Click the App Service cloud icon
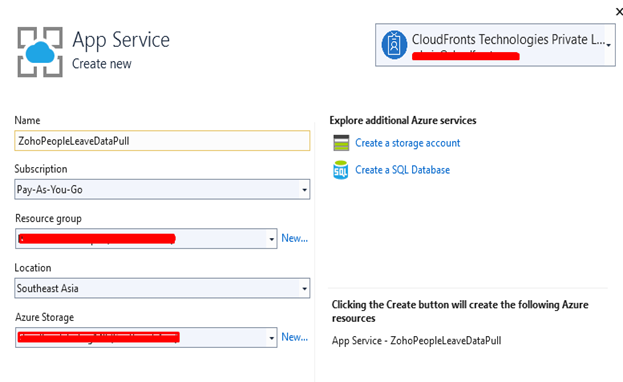Viewport: 623px width, 382px height. pos(40,52)
